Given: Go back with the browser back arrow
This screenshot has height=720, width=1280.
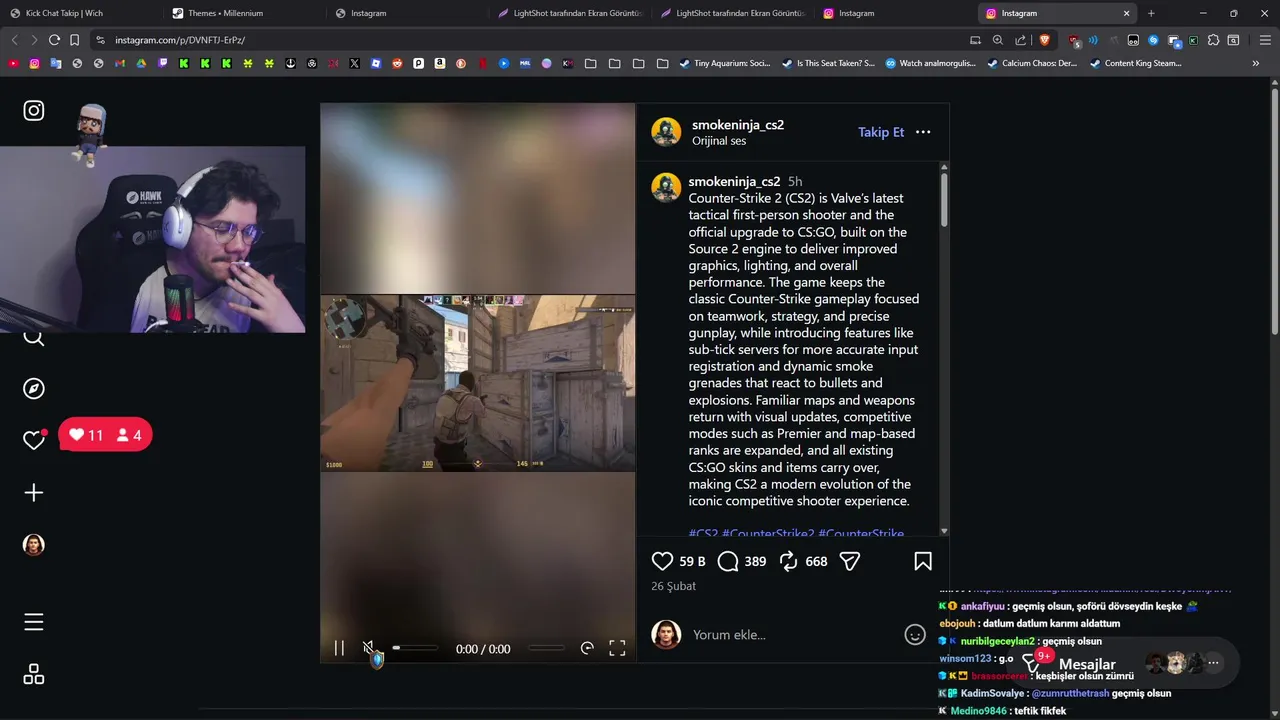Looking at the screenshot, I should point(14,40).
